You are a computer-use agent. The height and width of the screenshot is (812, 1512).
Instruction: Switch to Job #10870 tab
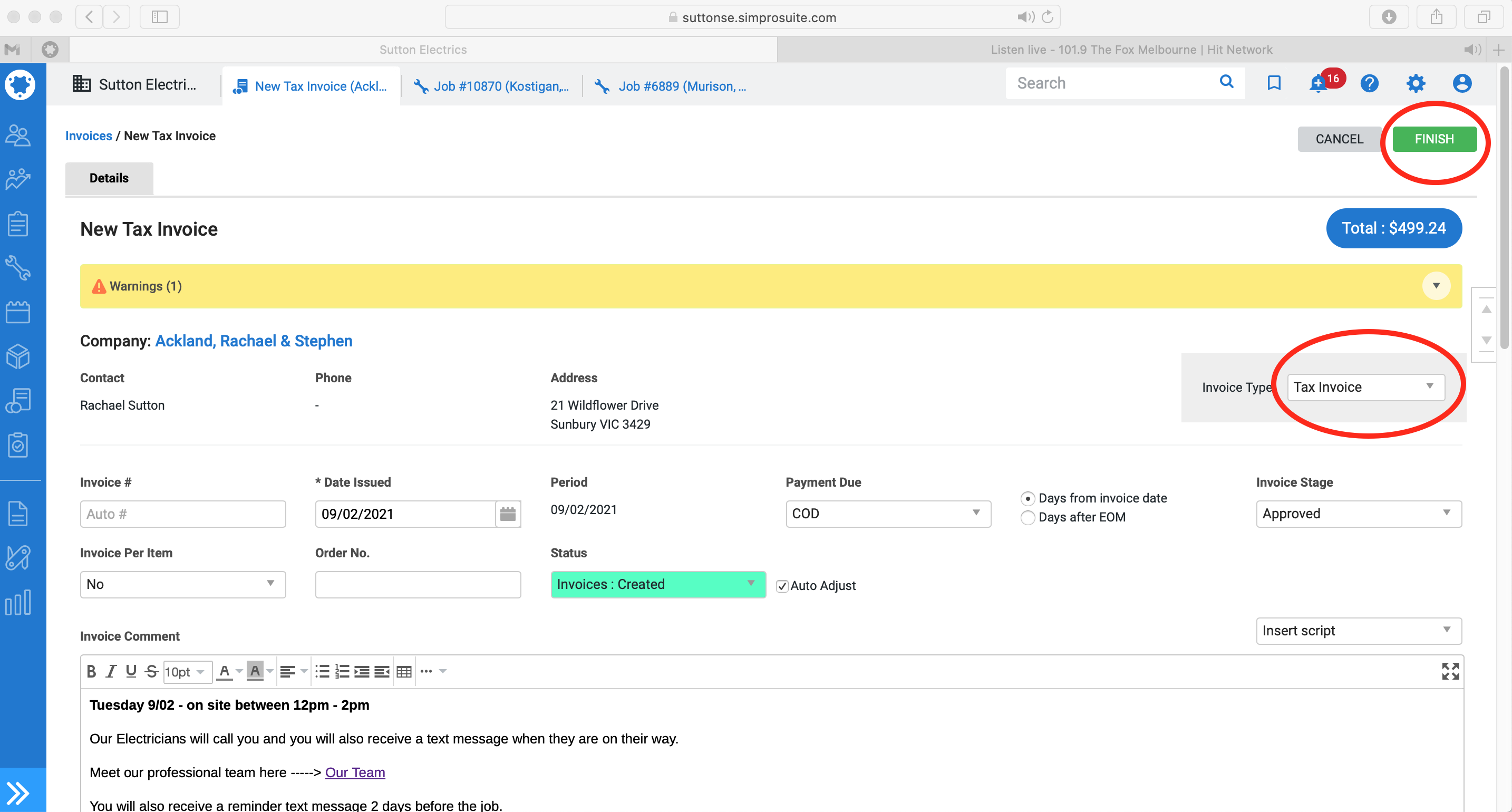click(492, 86)
